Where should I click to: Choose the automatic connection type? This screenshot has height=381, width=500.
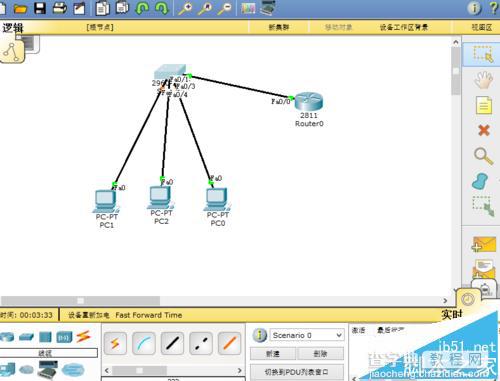115,343
